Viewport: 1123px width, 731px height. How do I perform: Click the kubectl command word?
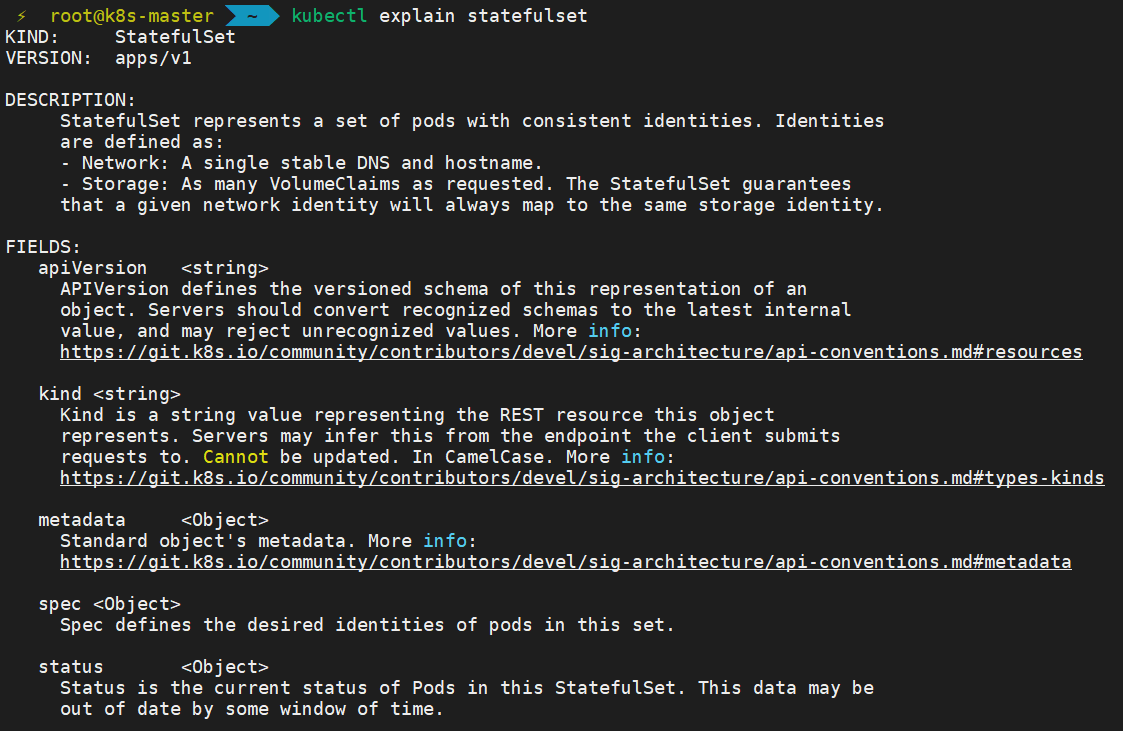pos(329,16)
